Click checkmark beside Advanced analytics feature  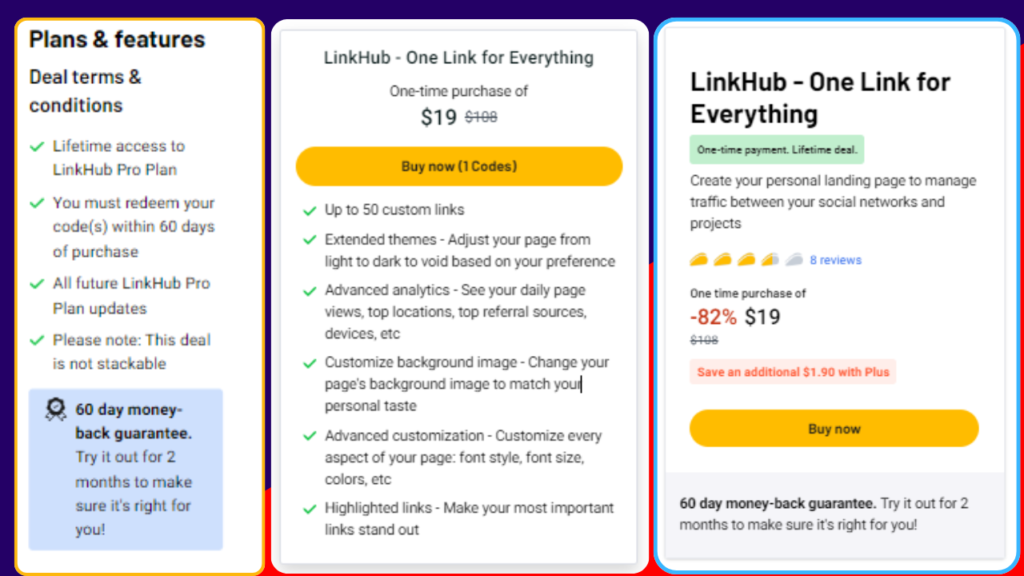click(310, 291)
